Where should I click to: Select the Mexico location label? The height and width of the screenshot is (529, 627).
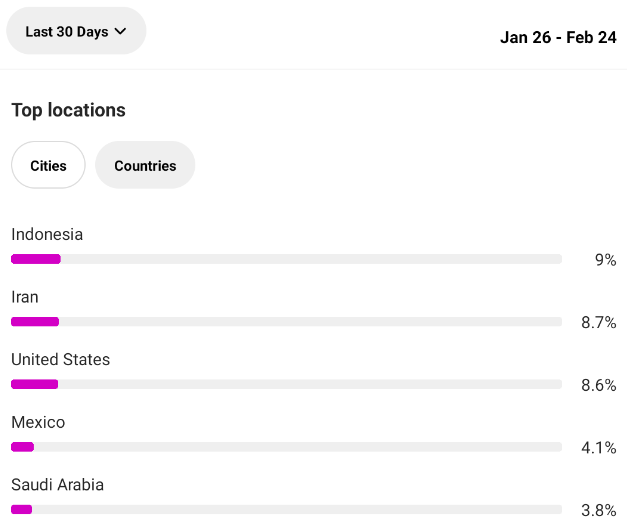pos(38,422)
